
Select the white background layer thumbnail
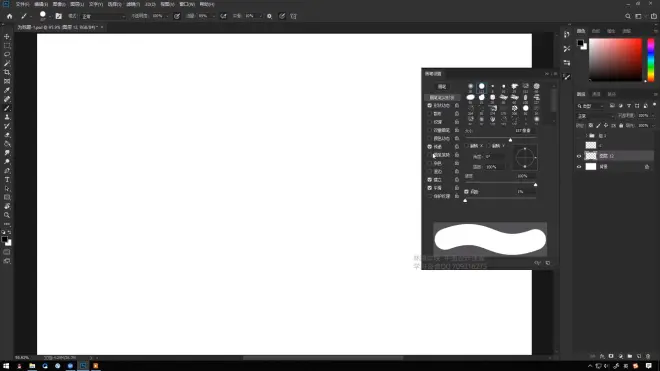click(591, 167)
